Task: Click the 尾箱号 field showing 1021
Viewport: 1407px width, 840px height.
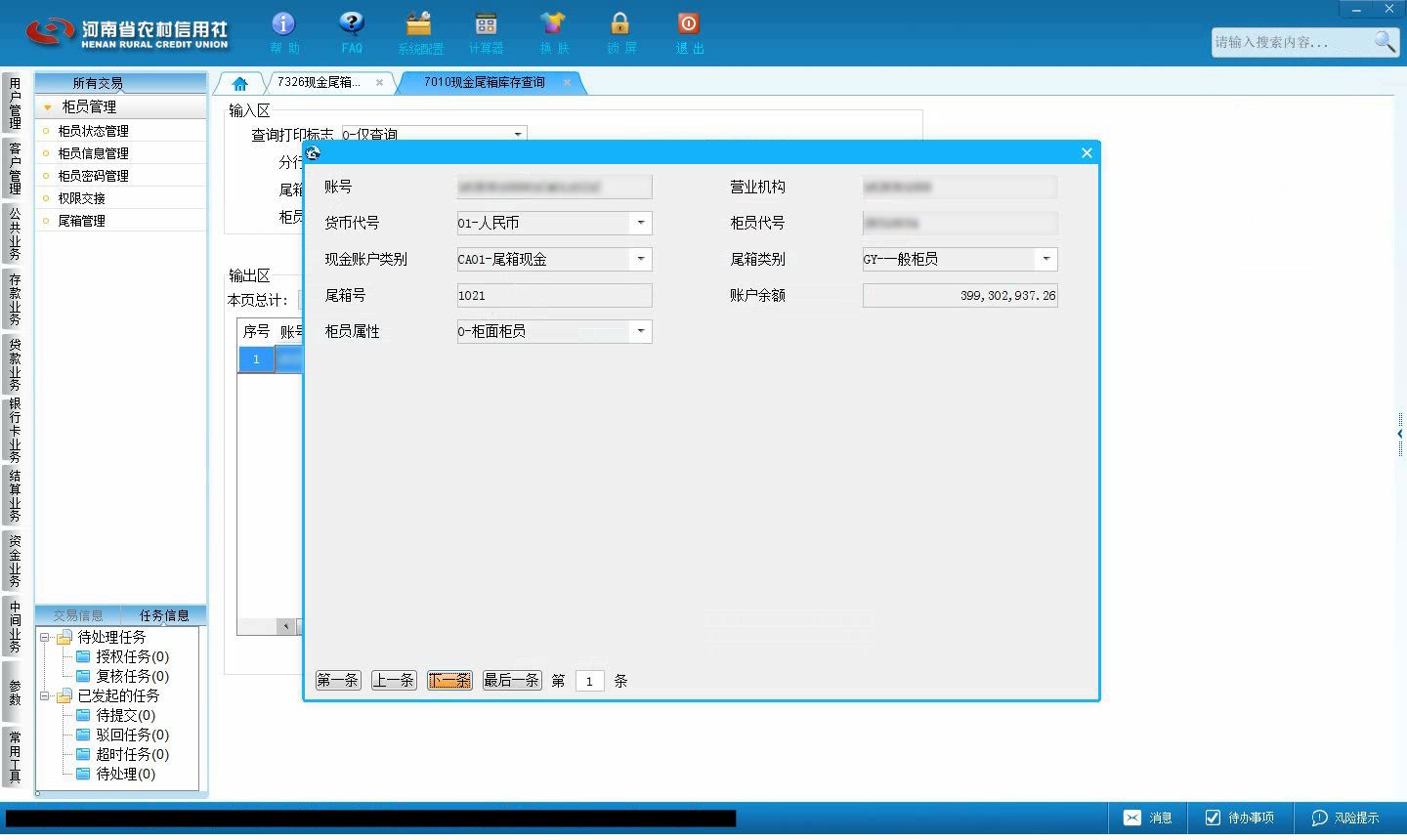Action: tap(554, 295)
